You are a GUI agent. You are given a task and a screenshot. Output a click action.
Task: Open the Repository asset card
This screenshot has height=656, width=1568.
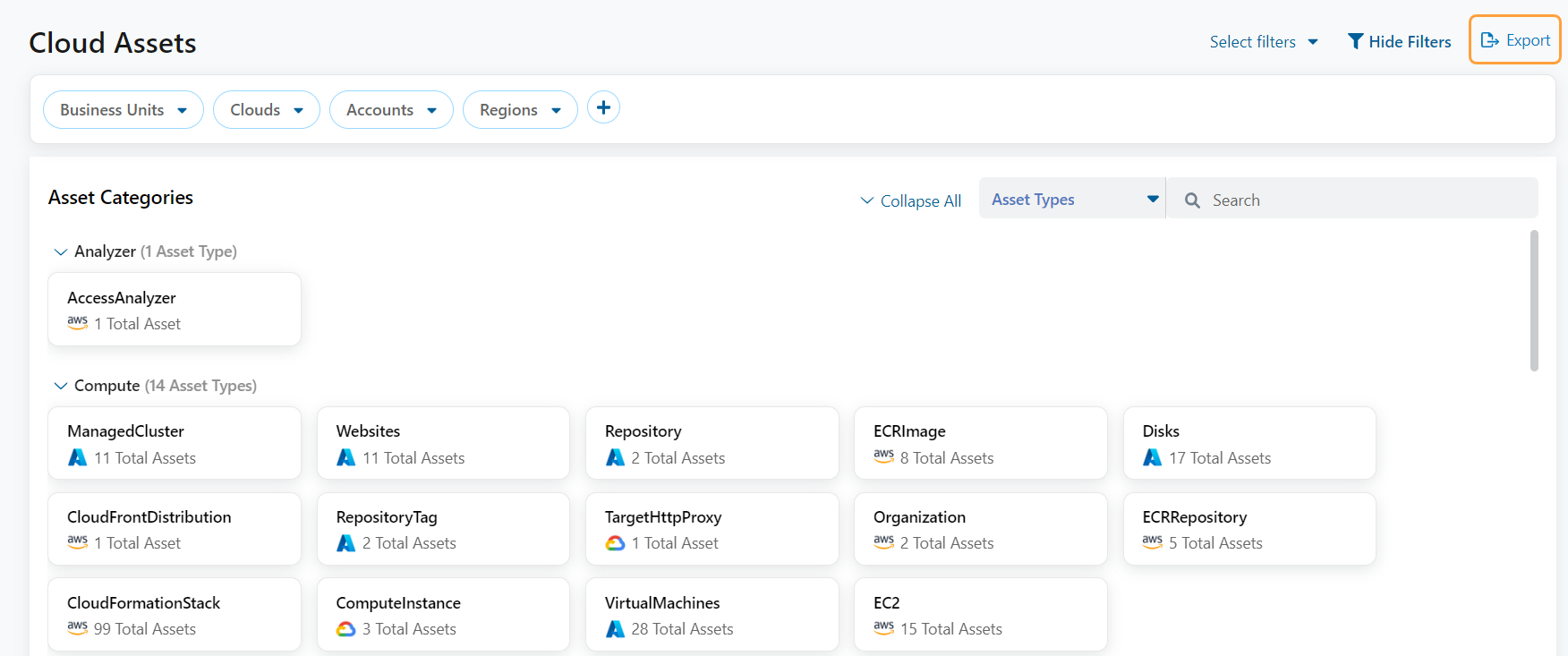pos(712,443)
